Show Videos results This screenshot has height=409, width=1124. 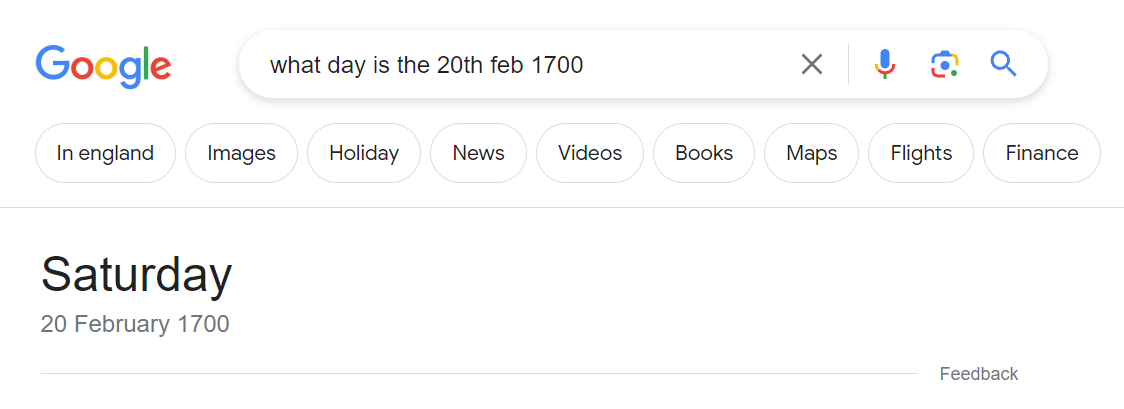click(x=590, y=153)
